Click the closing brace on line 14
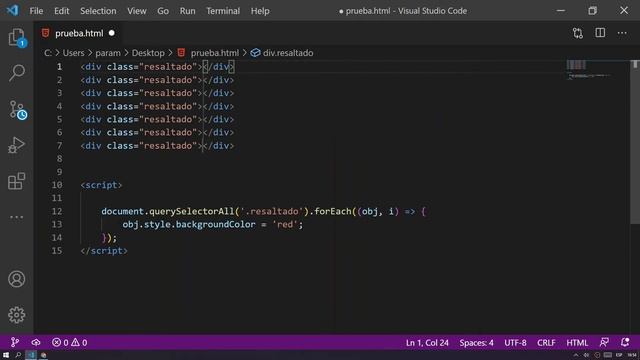 105,237
